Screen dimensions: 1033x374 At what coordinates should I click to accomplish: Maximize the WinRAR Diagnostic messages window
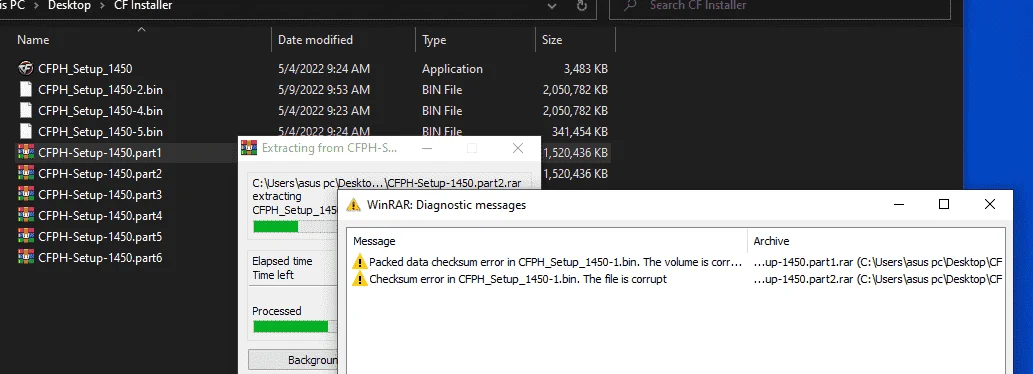[943, 204]
